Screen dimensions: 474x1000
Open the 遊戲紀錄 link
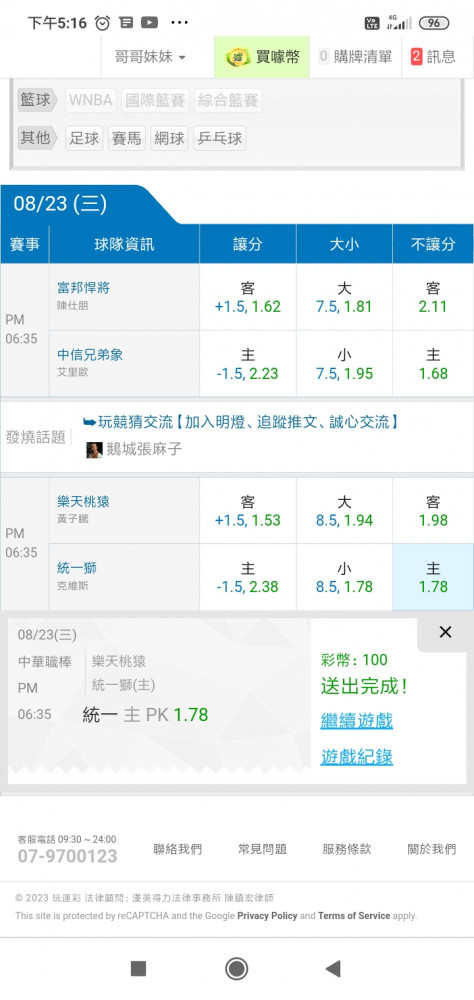[x=357, y=757]
